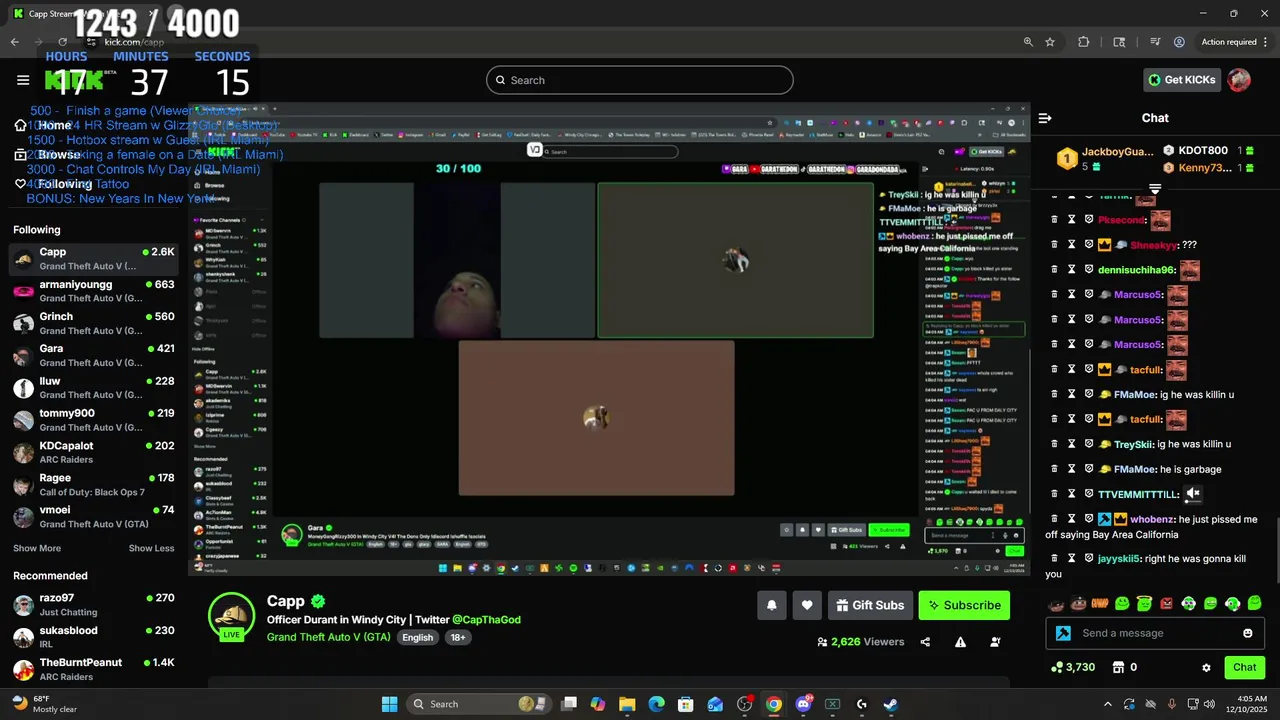Click jayyskii5 username in chat
The height and width of the screenshot is (720, 1280).
coord(1119,559)
